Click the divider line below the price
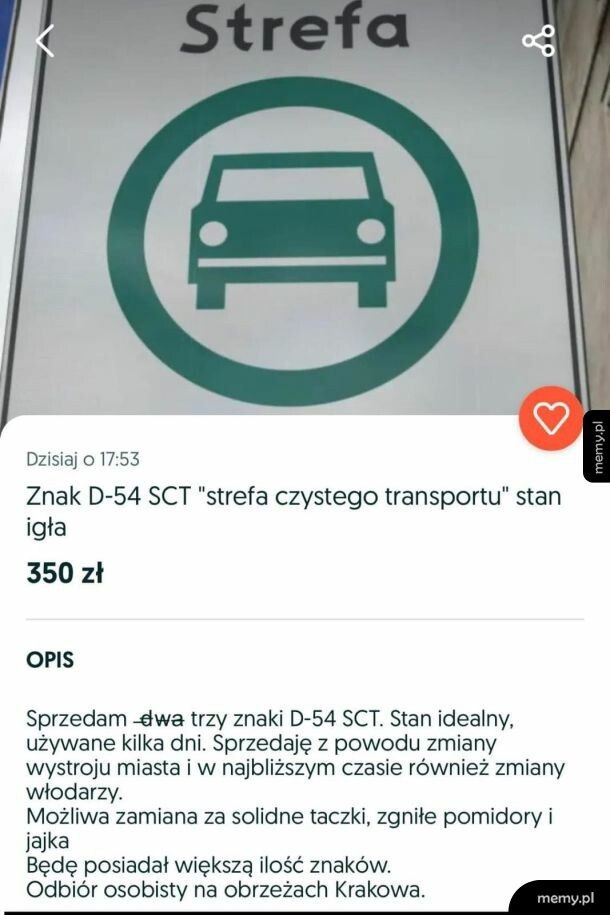 pos(305,619)
